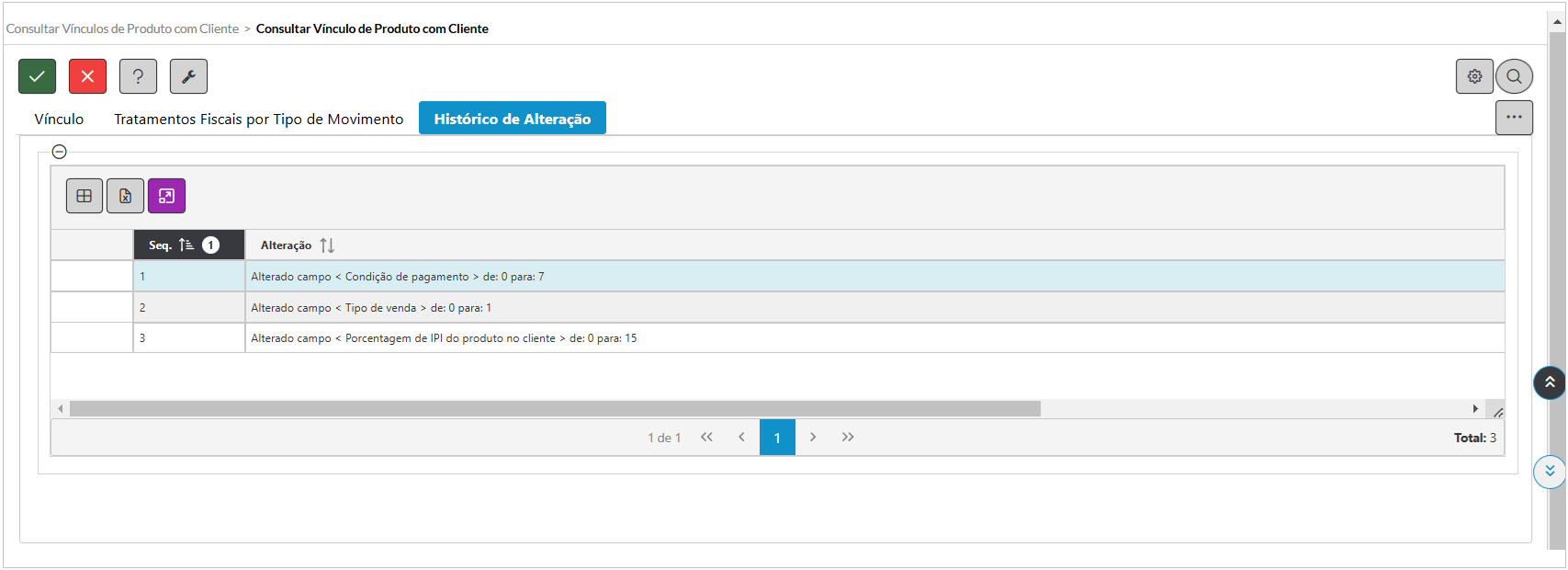
Task: Export table using the Excel file icon
Action: (x=125, y=196)
